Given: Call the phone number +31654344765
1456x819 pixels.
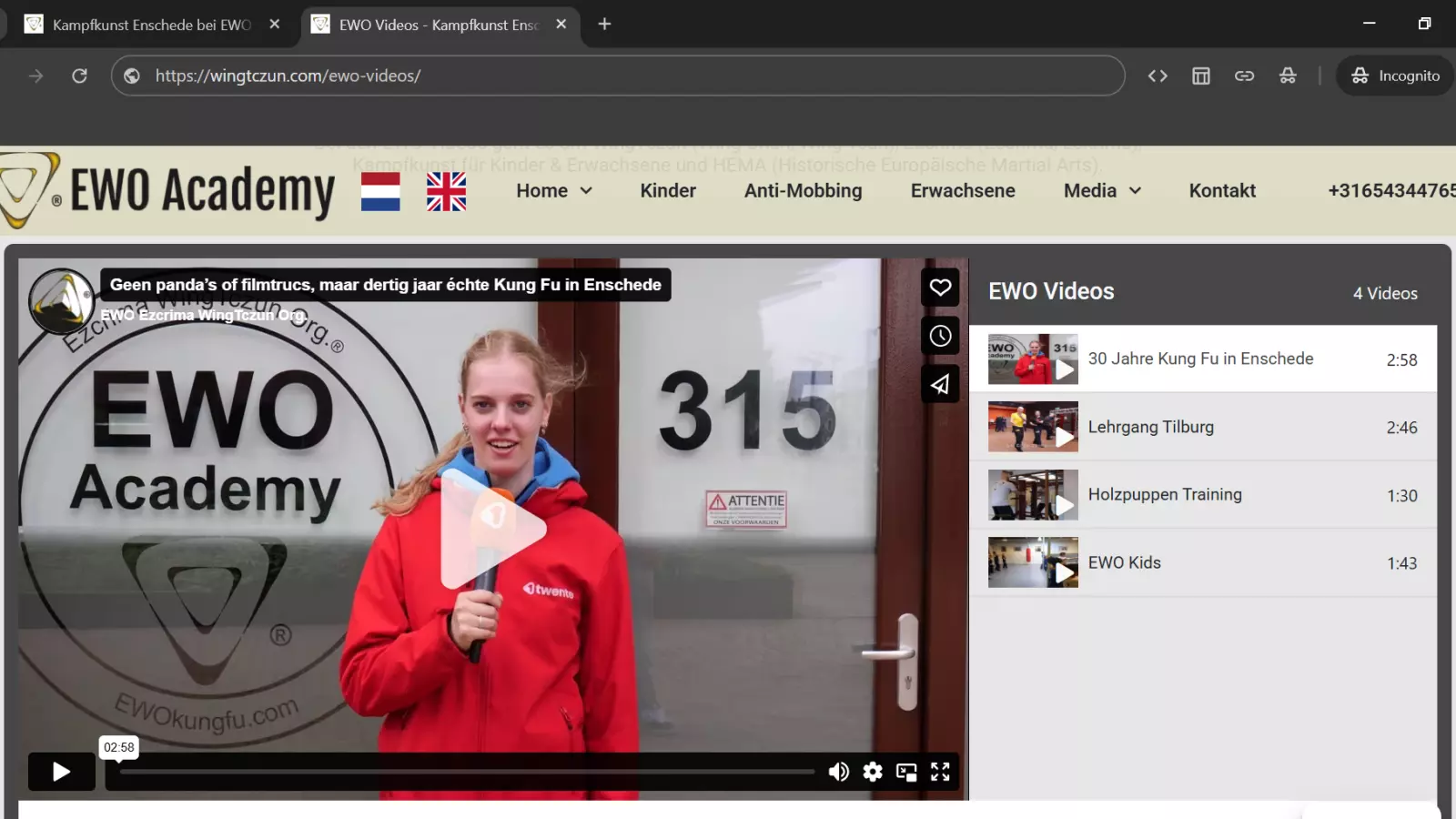Looking at the screenshot, I should tap(1390, 190).
